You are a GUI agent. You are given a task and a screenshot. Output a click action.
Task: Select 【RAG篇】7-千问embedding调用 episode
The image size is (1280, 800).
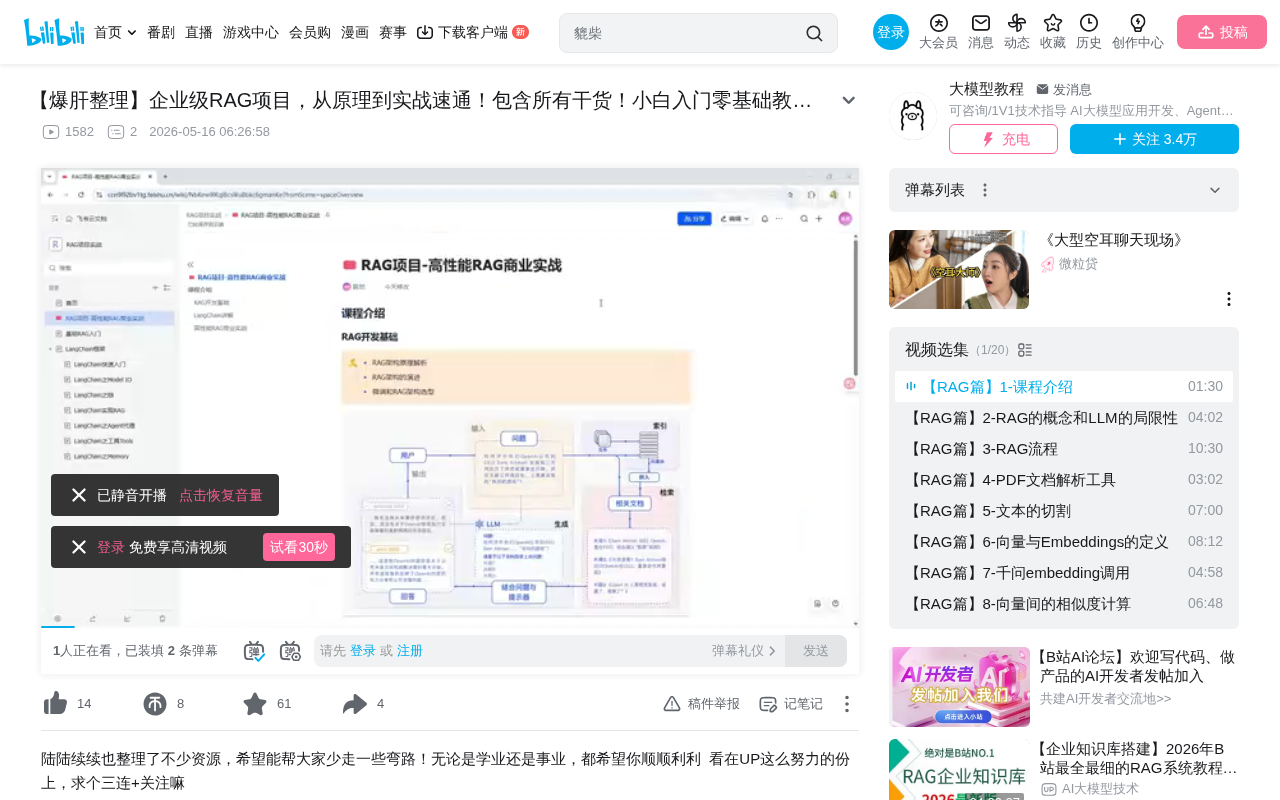click(1064, 573)
